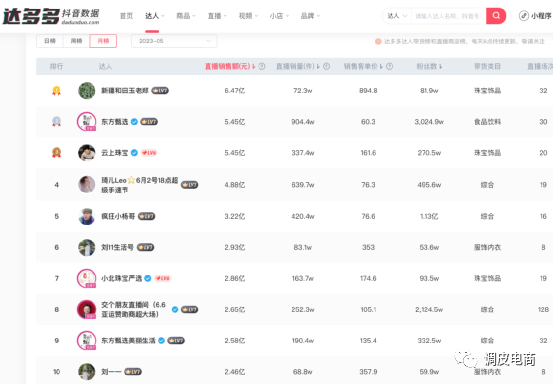Click live session count 128

click(x=543, y=309)
